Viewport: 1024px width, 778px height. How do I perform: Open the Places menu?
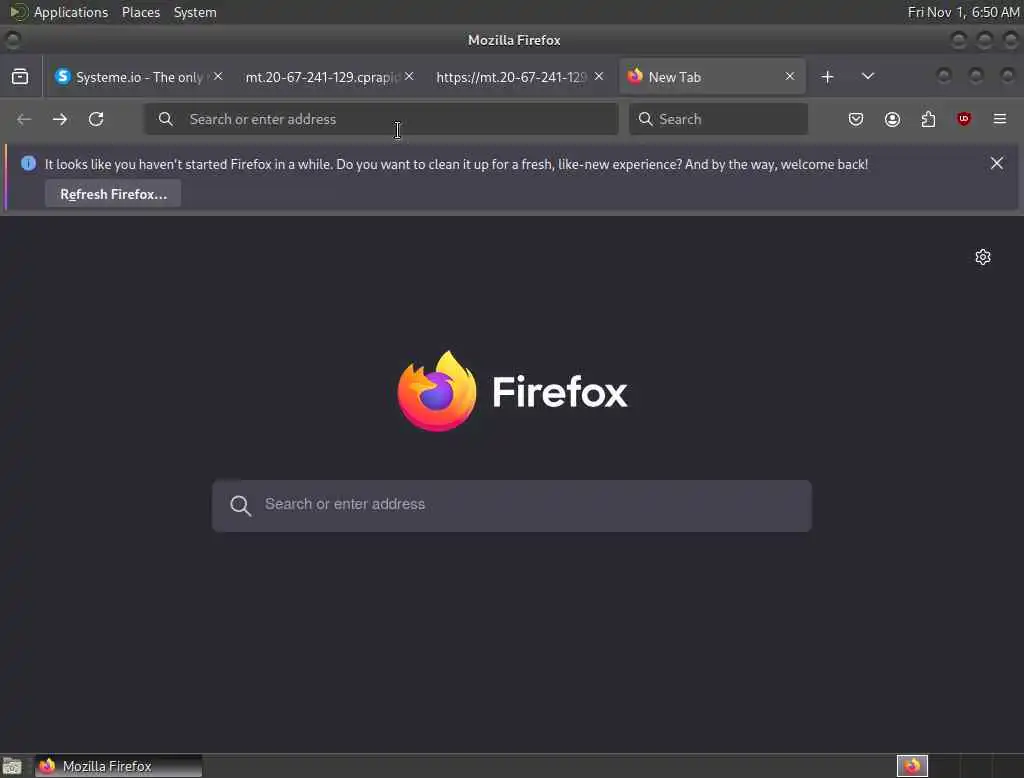pos(141,12)
